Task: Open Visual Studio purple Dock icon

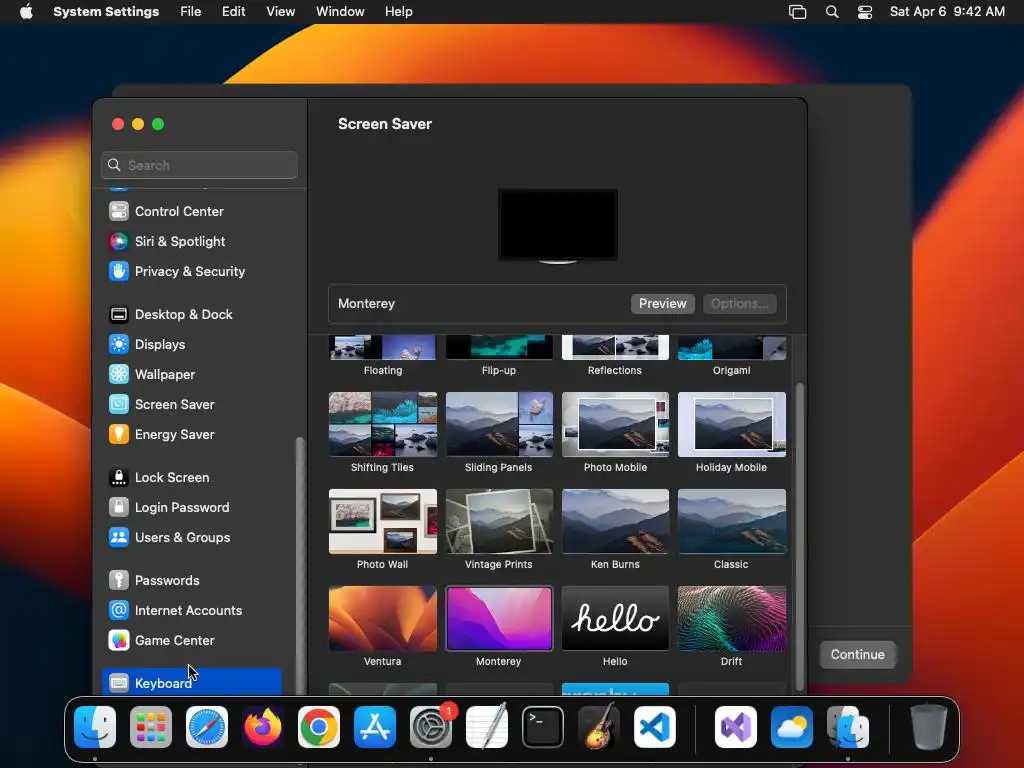Action: point(736,727)
